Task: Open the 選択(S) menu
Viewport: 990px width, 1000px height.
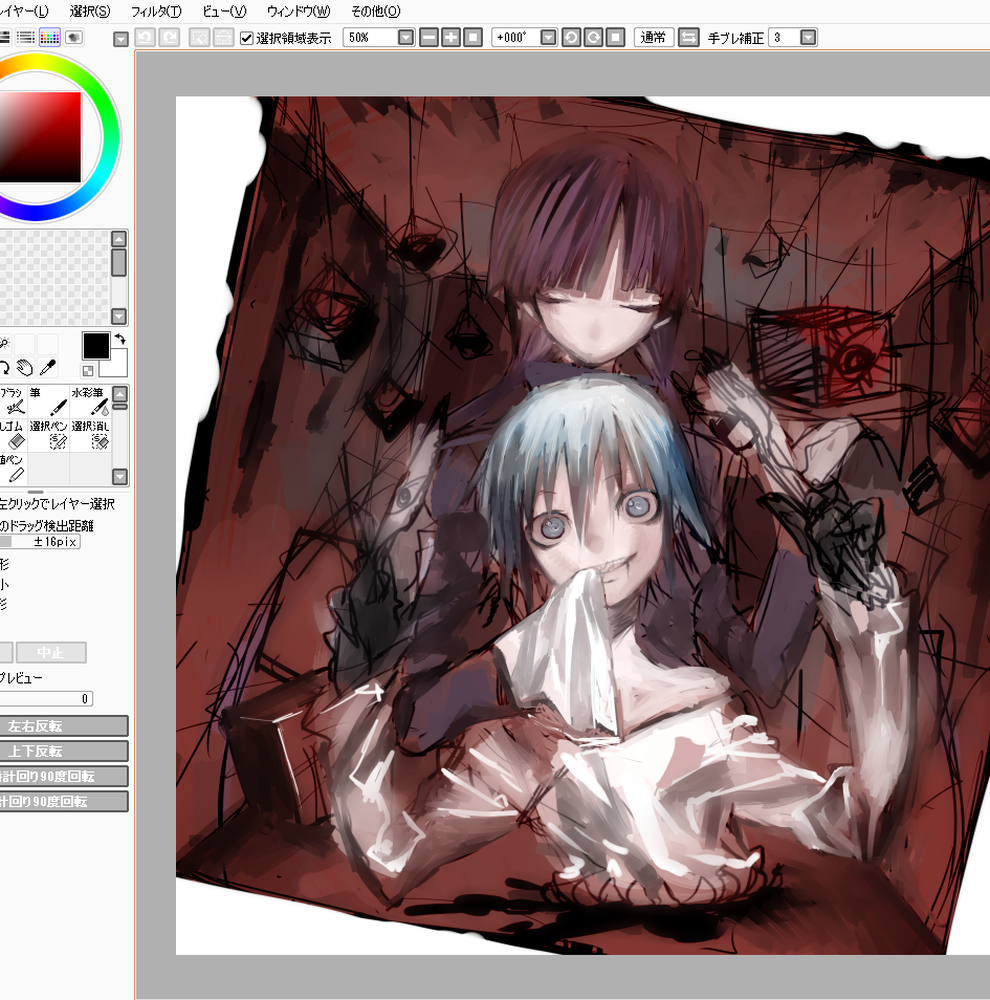Action: (89, 11)
